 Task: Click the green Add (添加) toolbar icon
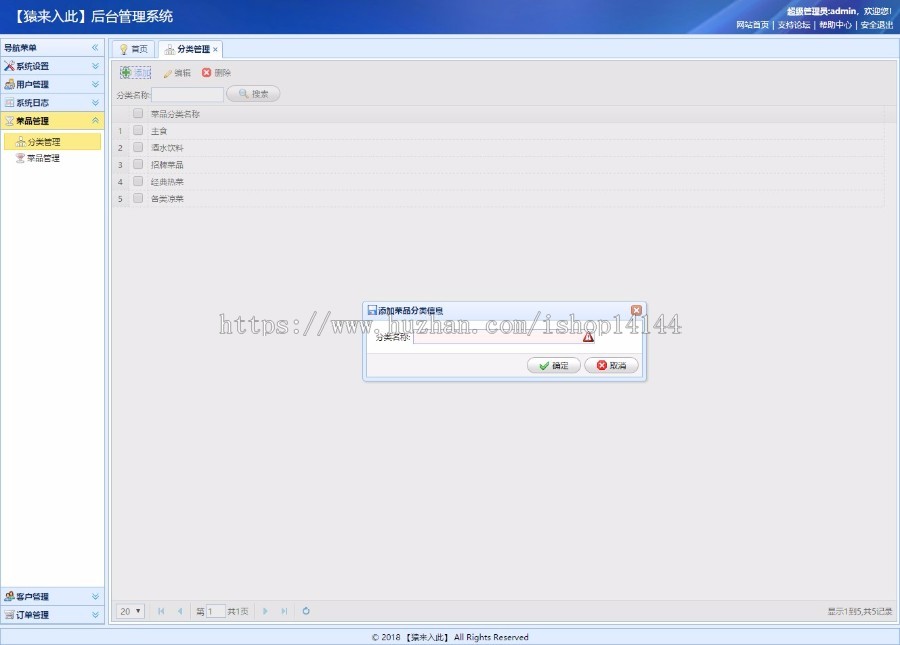tap(126, 73)
